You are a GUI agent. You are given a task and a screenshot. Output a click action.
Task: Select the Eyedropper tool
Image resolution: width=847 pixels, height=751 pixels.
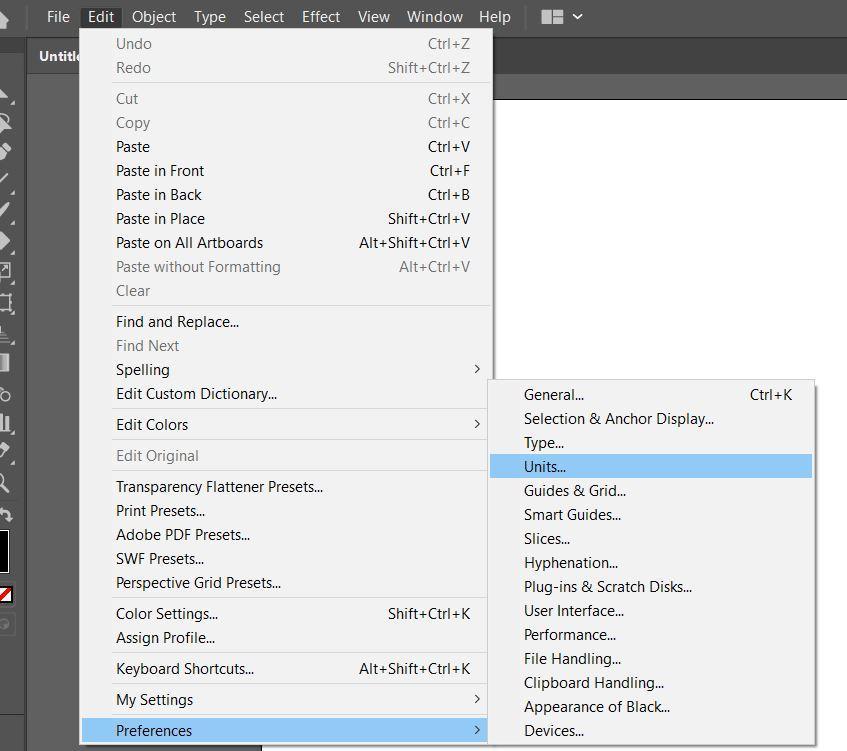tap(4, 452)
